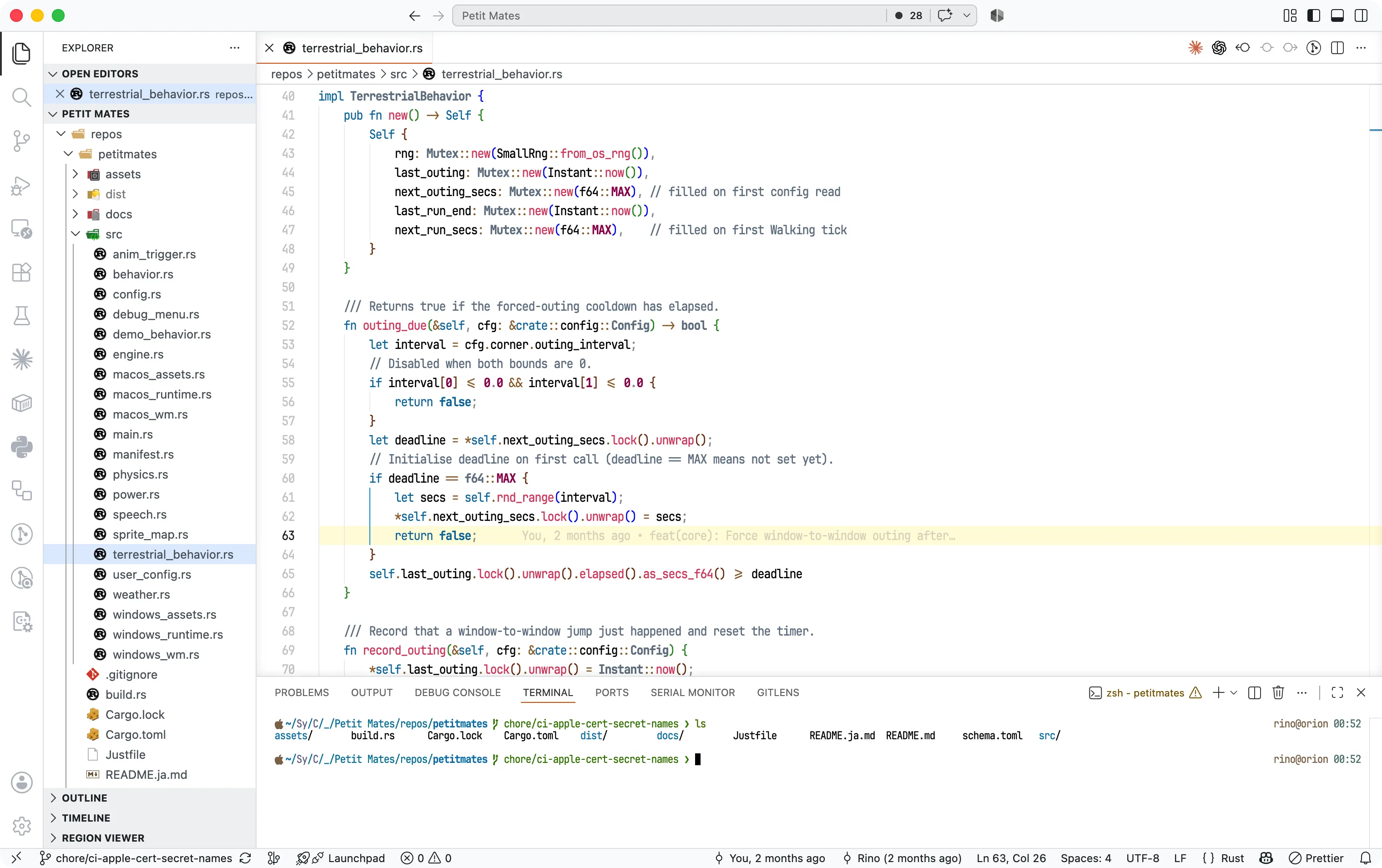Open the chat dropdown arrow in title bar
The width and height of the screenshot is (1382, 868).
[967, 15]
